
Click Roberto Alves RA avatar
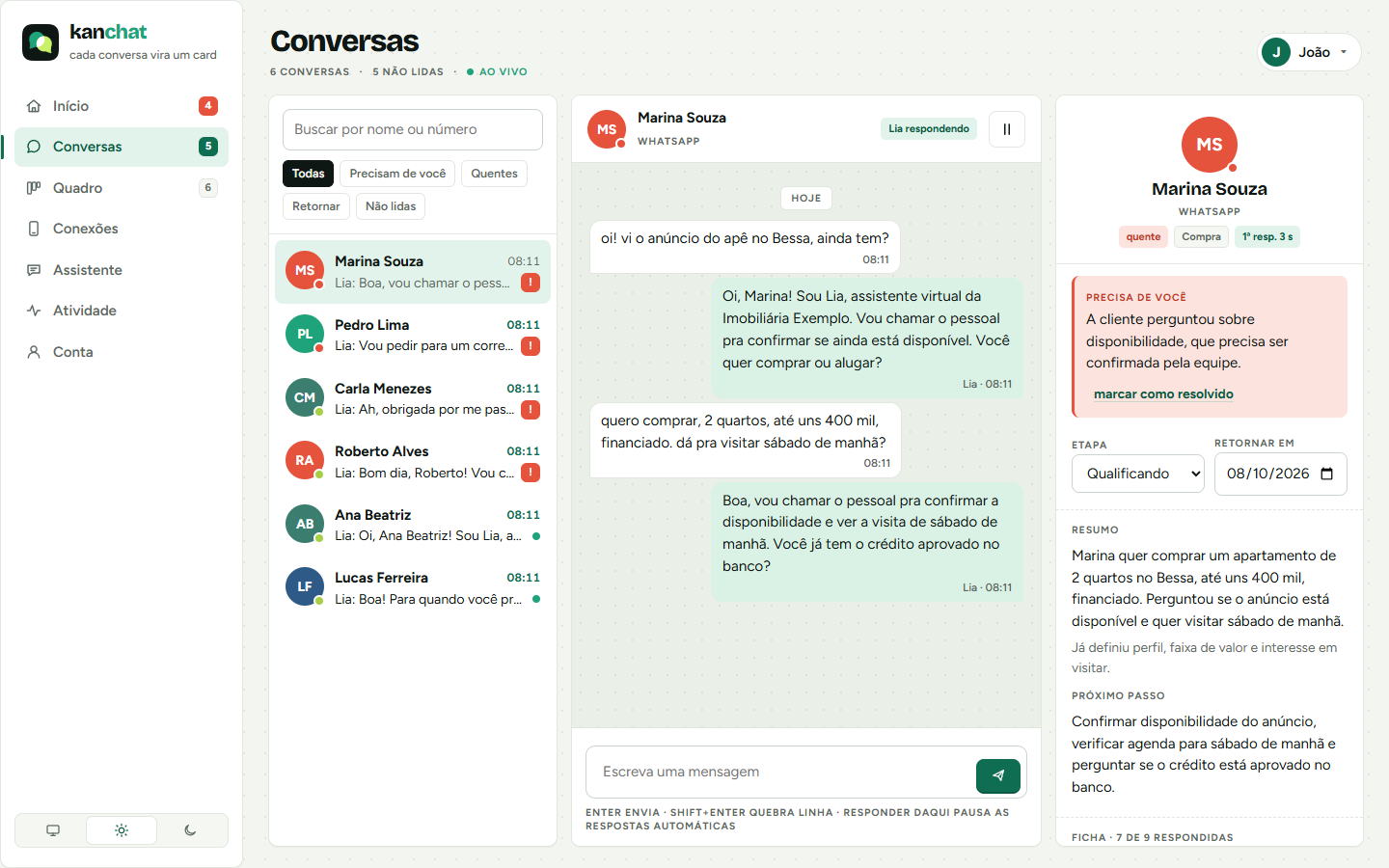tap(305, 460)
